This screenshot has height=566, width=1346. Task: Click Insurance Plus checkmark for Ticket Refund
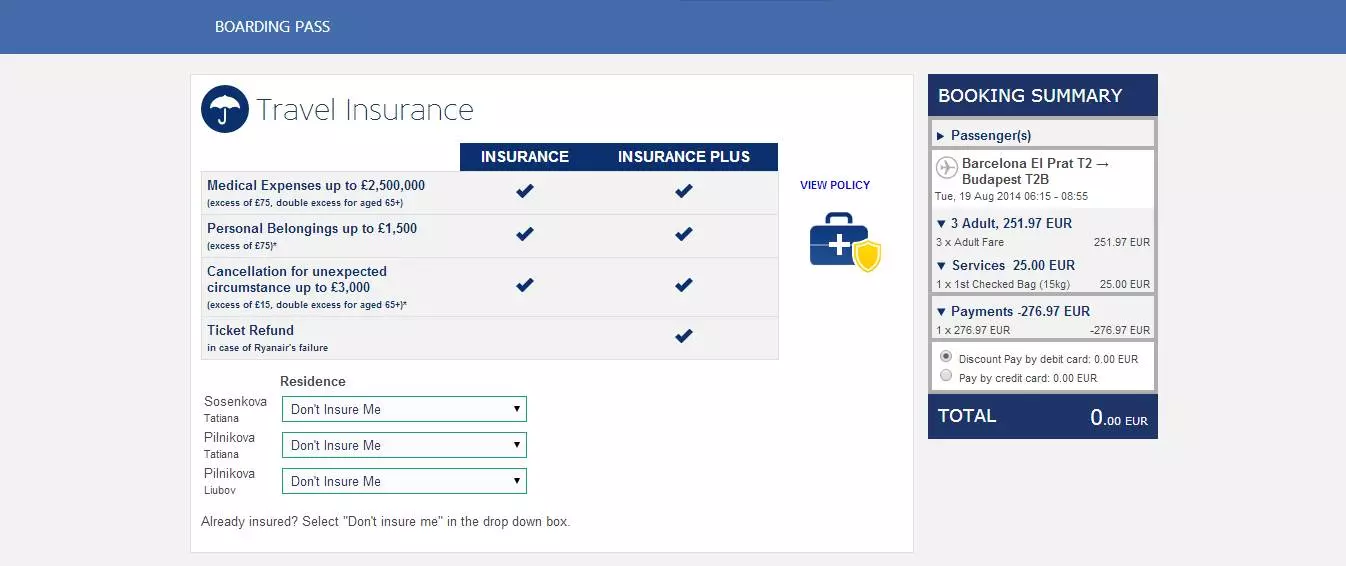point(683,337)
